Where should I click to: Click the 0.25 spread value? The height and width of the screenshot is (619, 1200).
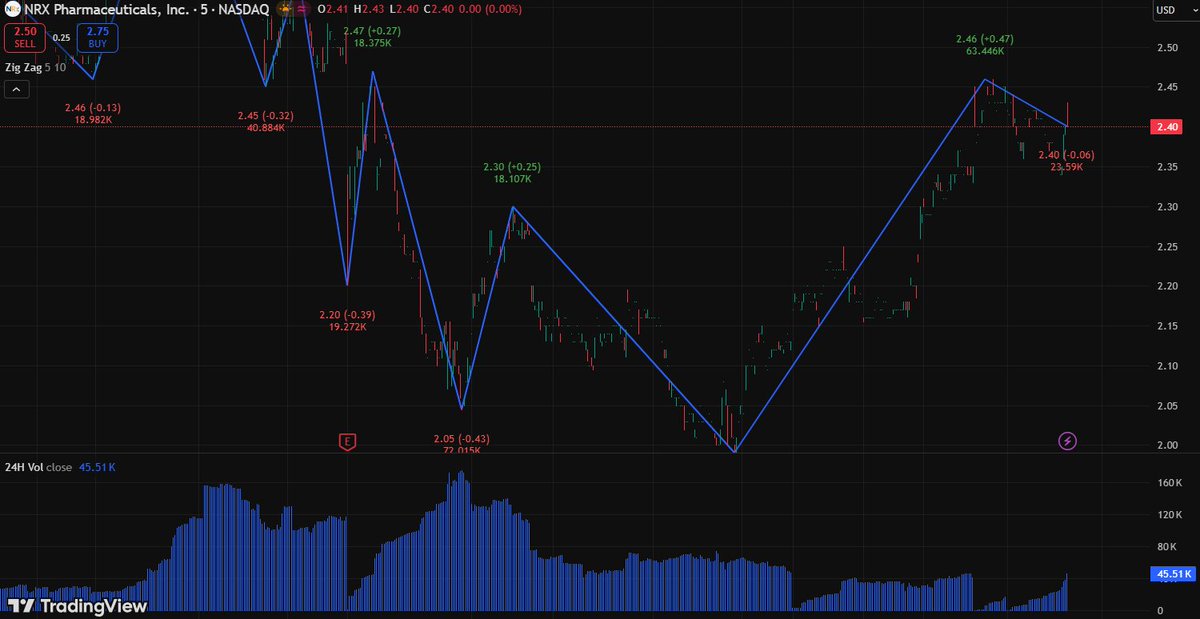[61, 38]
